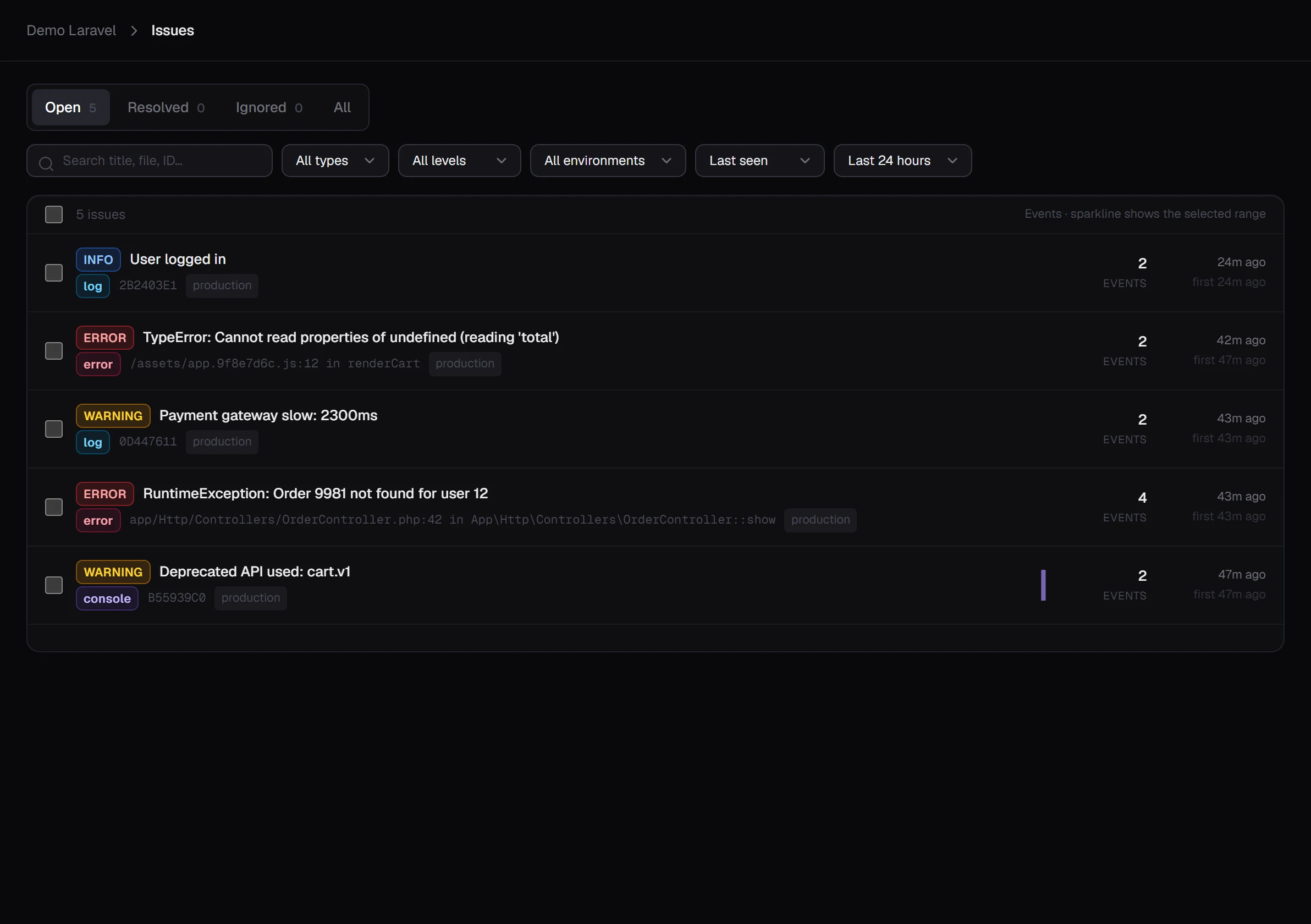Click the '24m ago' last seen time
This screenshot has width=1311, height=924.
click(1241, 262)
